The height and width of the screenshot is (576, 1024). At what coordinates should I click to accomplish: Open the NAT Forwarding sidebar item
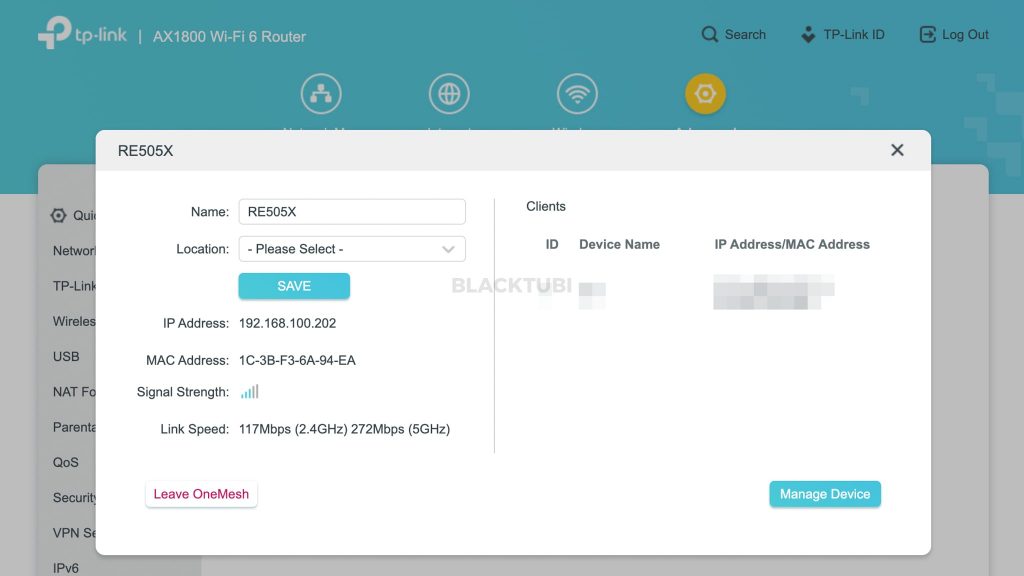click(x=74, y=392)
